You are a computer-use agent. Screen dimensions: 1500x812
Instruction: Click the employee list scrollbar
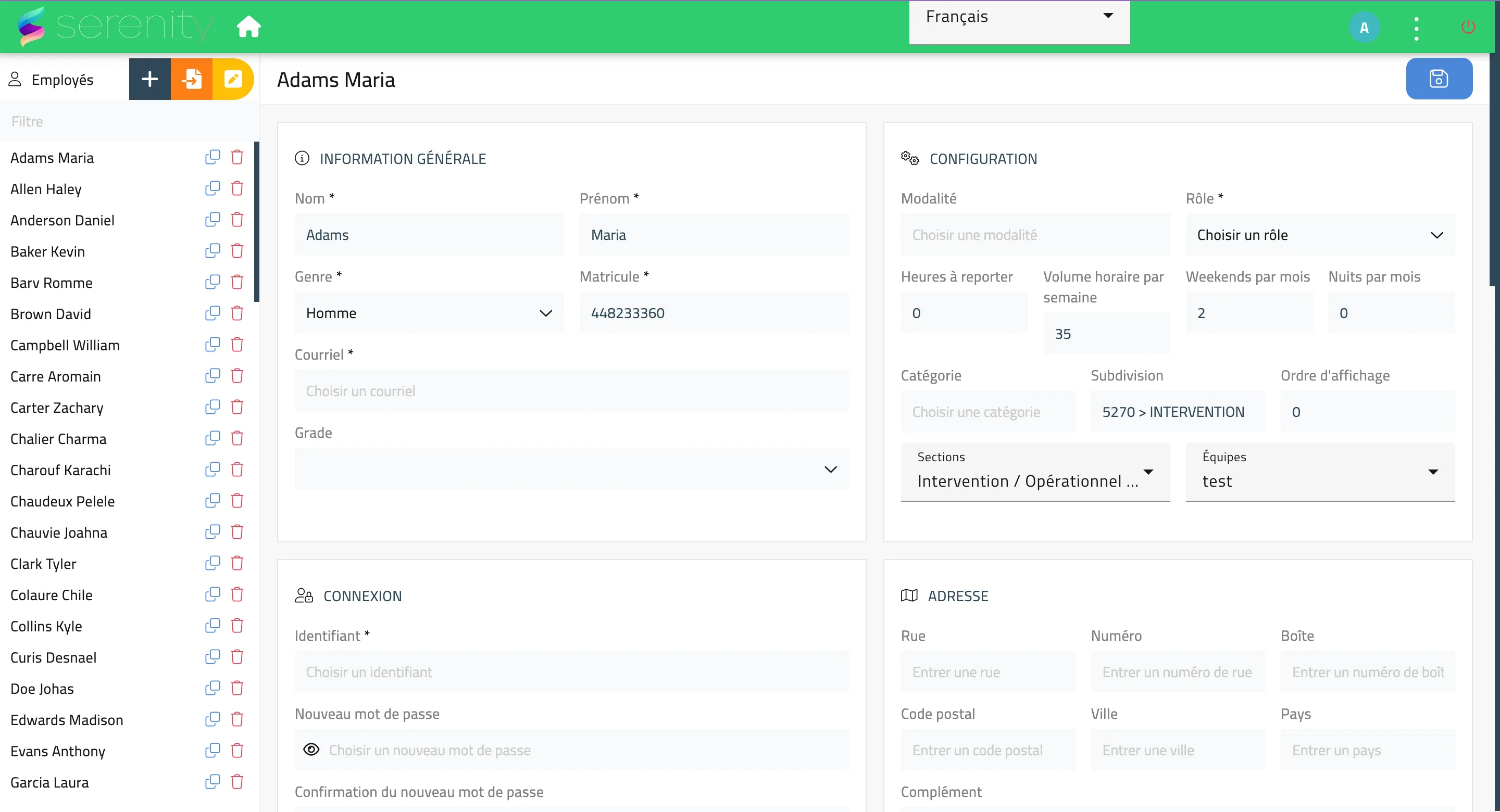(257, 221)
